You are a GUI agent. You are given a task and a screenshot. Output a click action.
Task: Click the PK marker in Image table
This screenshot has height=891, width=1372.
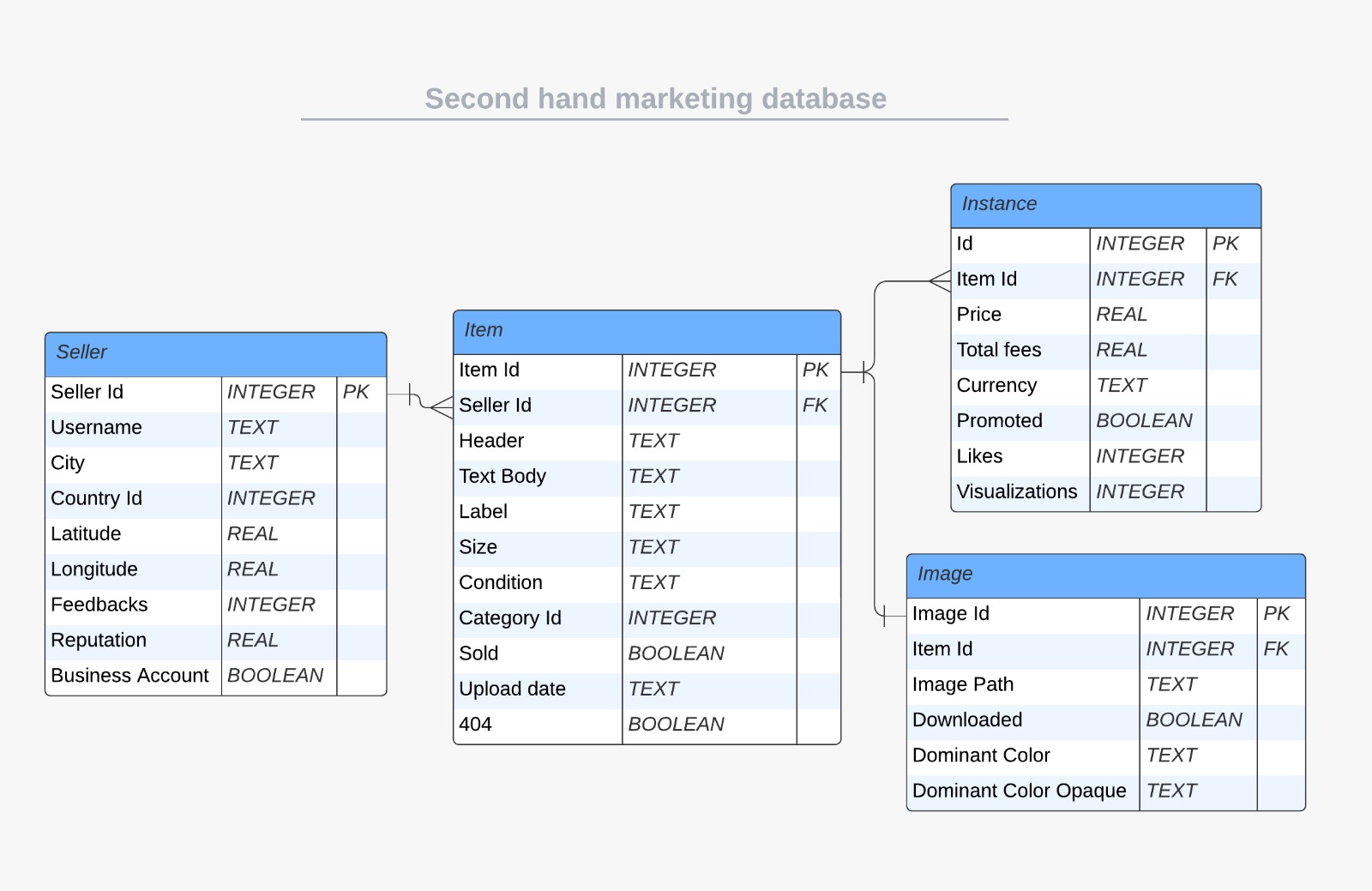click(1276, 613)
